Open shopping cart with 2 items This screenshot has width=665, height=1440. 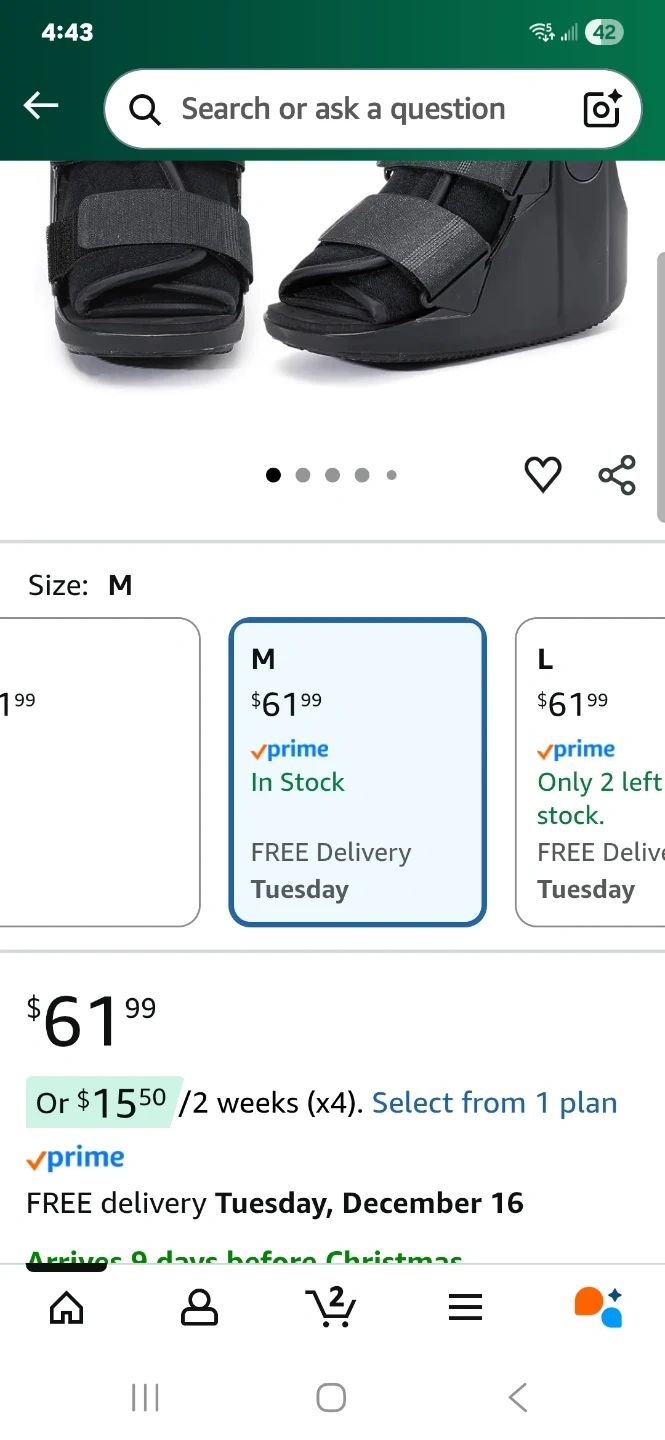click(331, 1306)
